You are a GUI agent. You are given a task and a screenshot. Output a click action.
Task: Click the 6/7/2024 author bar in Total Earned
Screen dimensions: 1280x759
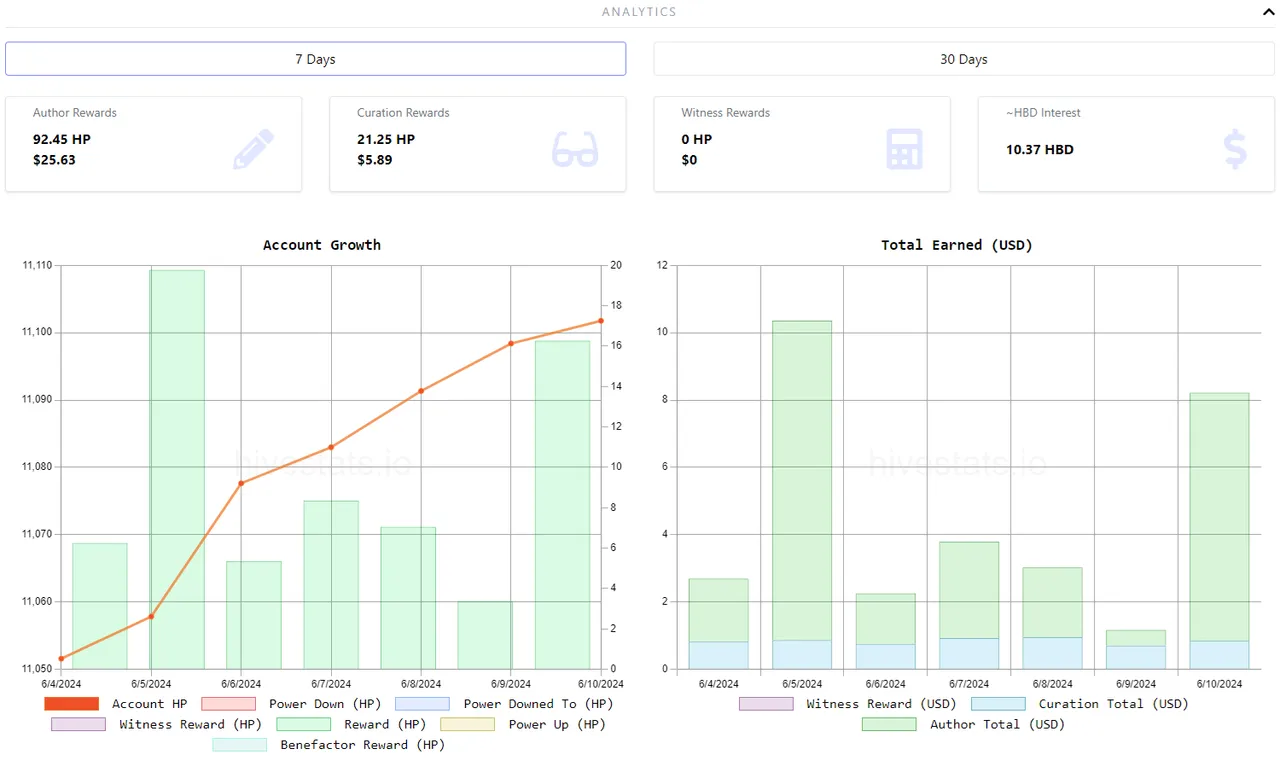click(969, 590)
